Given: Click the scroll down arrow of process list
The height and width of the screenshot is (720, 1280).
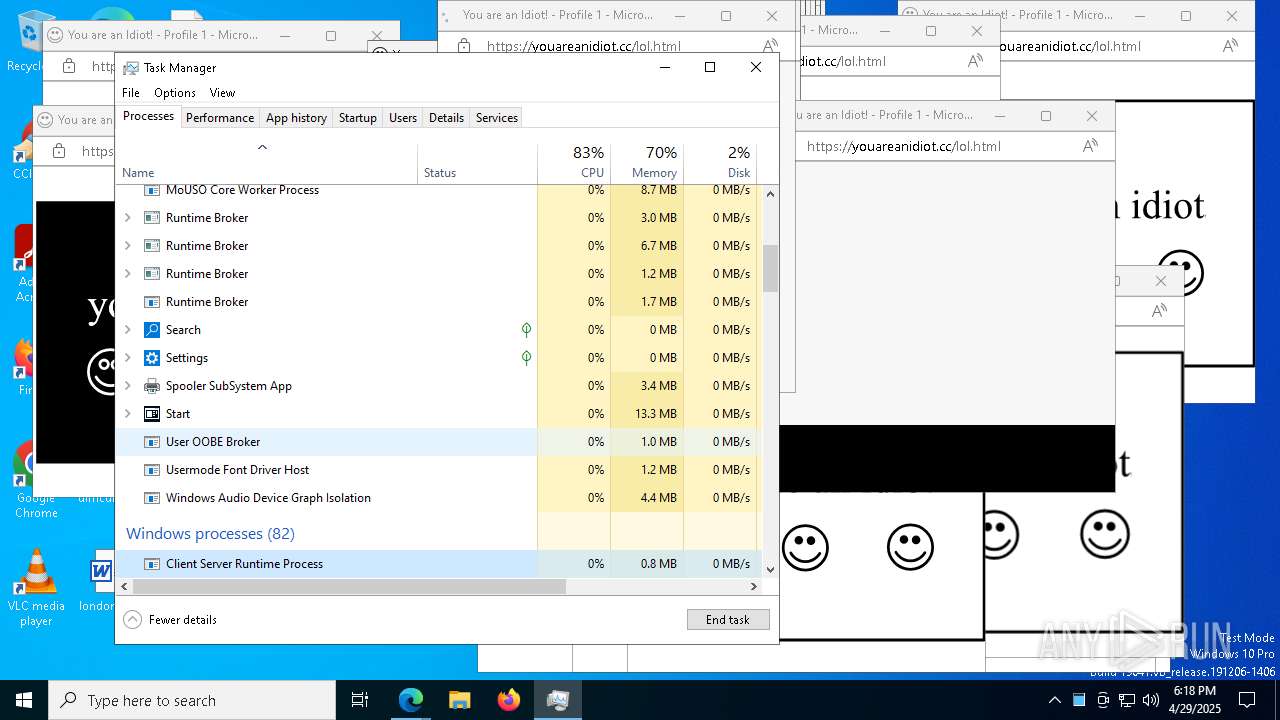Looking at the screenshot, I should click(x=770, y=569).
